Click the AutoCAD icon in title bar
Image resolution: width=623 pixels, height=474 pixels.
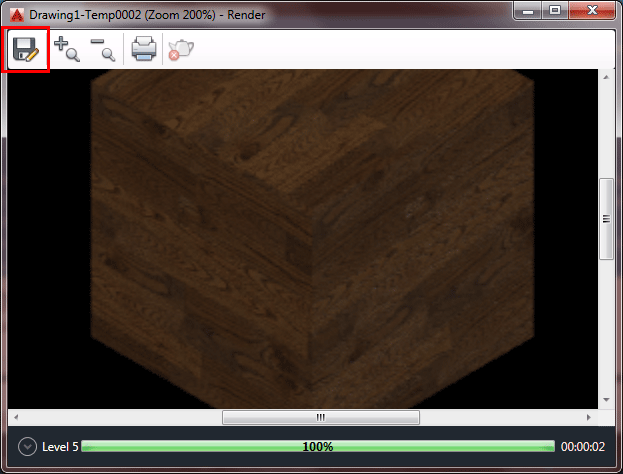(17, 15)
